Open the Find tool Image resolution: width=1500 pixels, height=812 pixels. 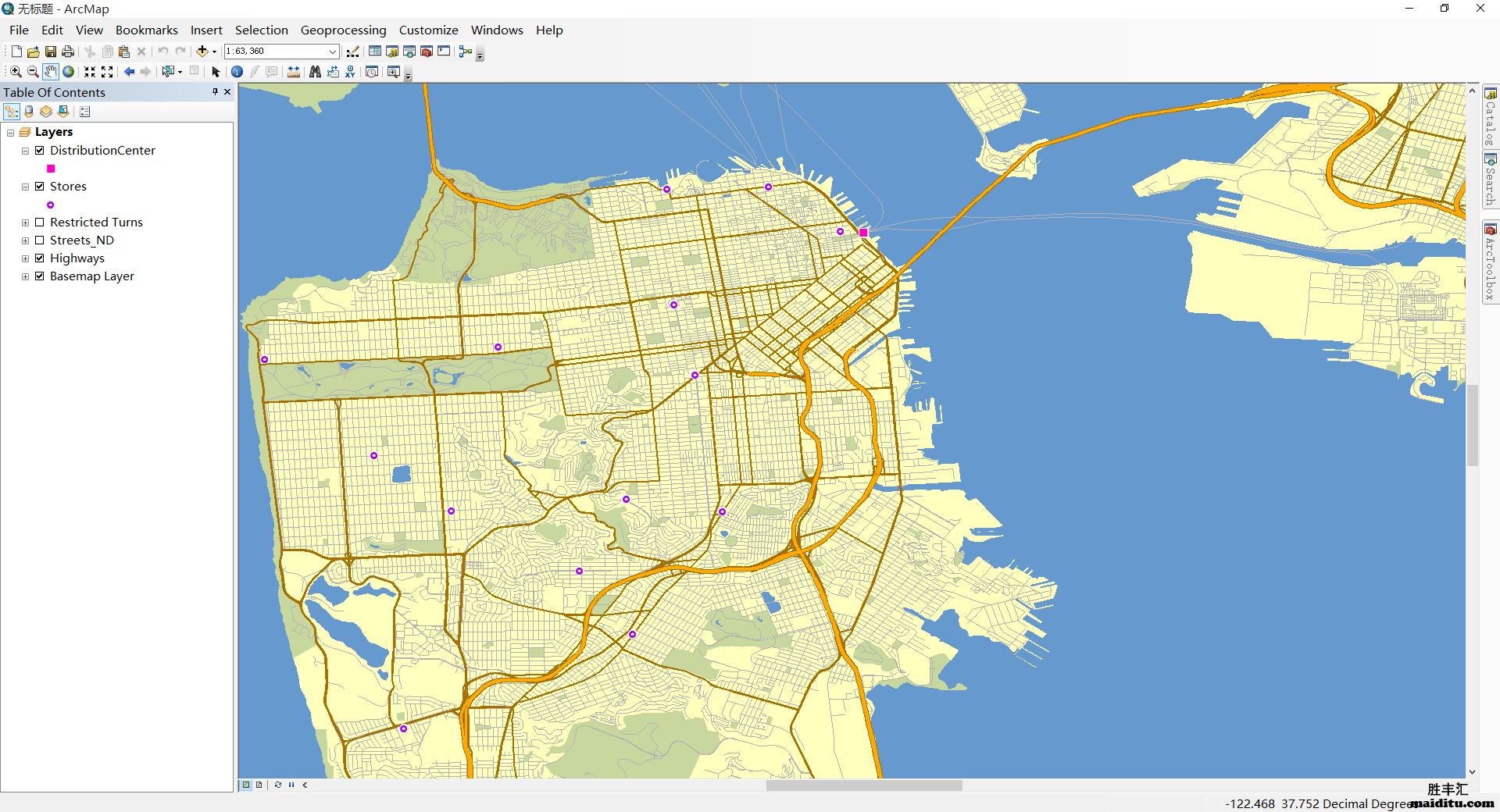click(314, 72)
